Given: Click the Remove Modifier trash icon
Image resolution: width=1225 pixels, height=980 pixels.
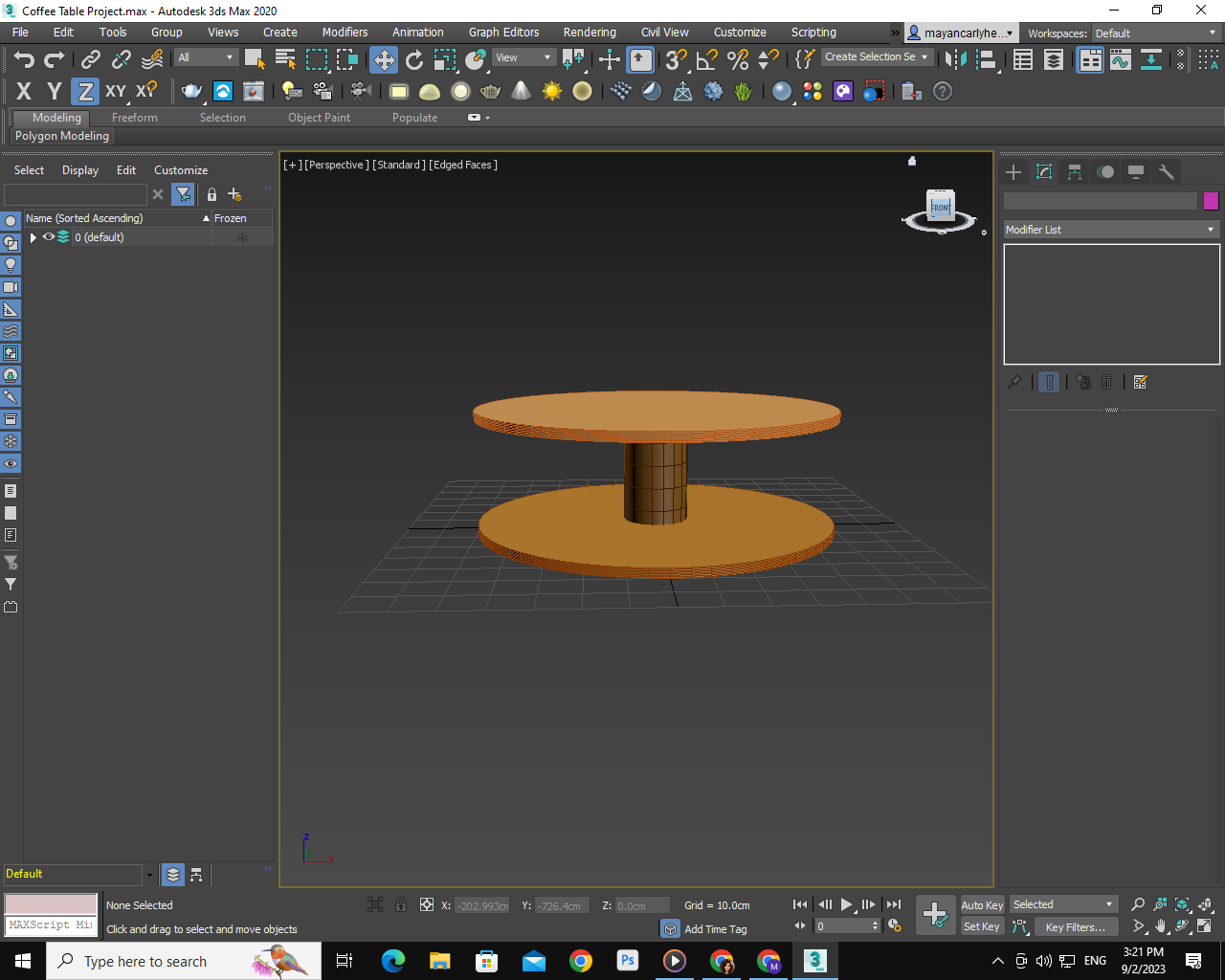Looking at the screenshot, I should pos(1106,382).
